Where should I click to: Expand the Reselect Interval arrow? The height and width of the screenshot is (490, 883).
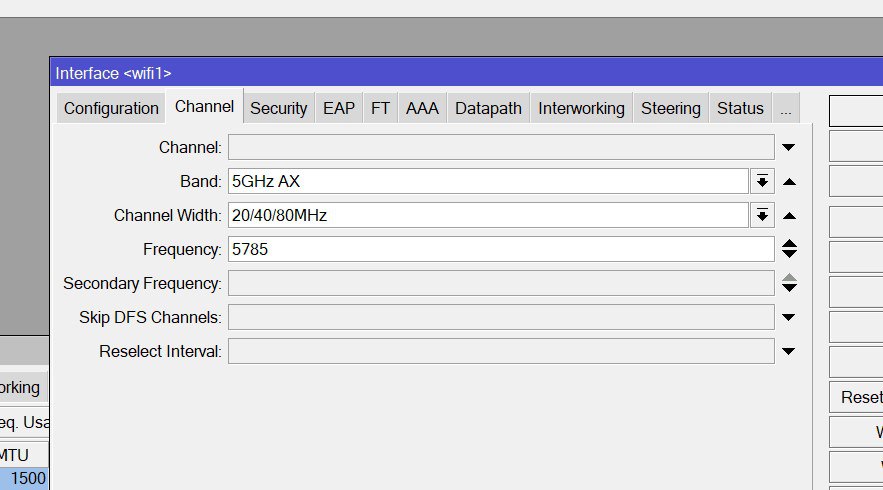tap(788, 351)
